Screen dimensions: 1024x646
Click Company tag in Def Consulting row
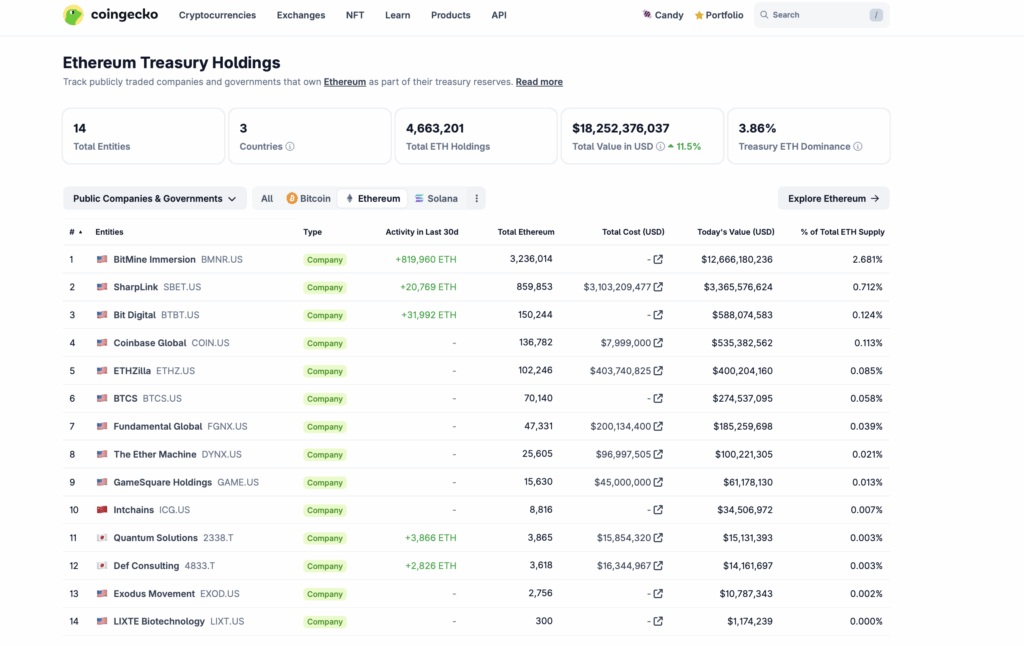pyautogui.click(x=325, y=566)
